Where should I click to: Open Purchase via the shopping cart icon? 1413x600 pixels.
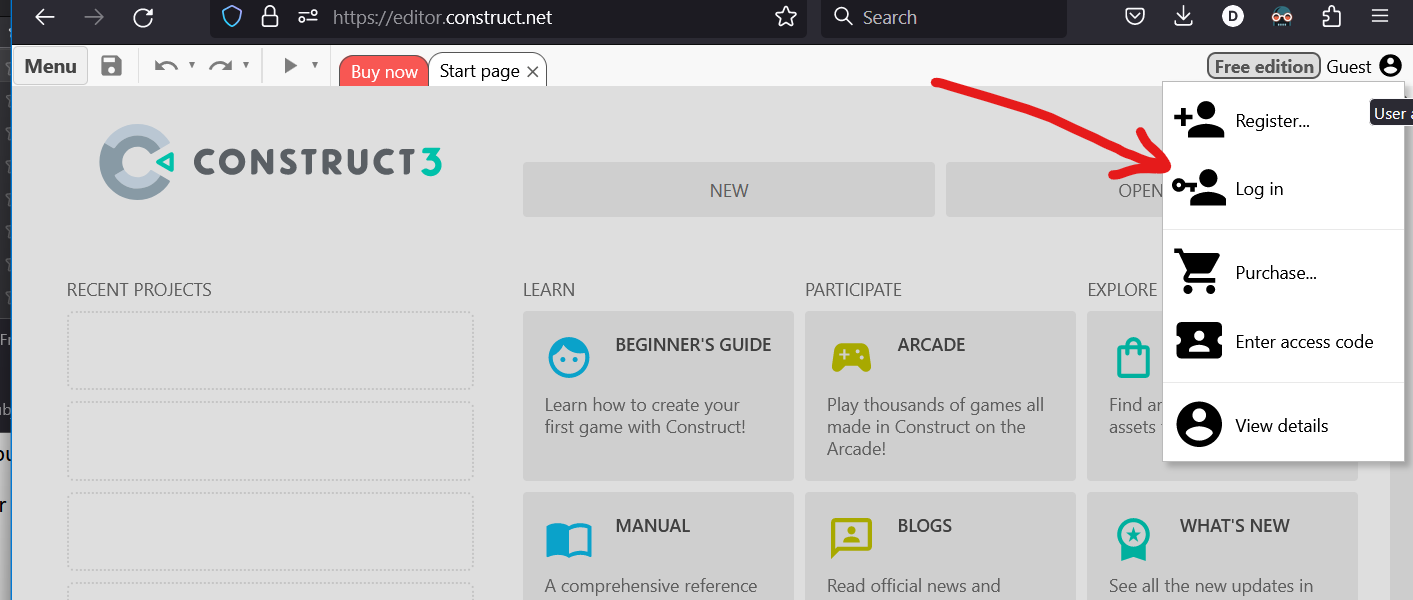tap(1198, 272)
